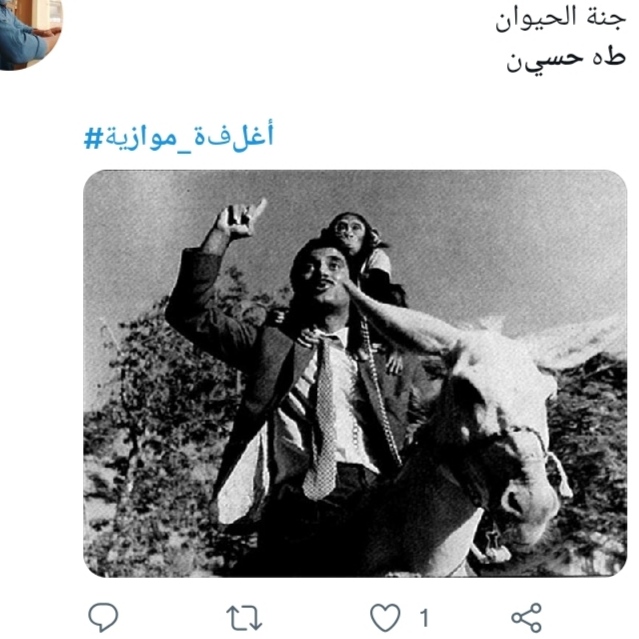Click the donkey's long ear in photo
Viewport: 639px width, 639px height.
[x=401, y=318]
